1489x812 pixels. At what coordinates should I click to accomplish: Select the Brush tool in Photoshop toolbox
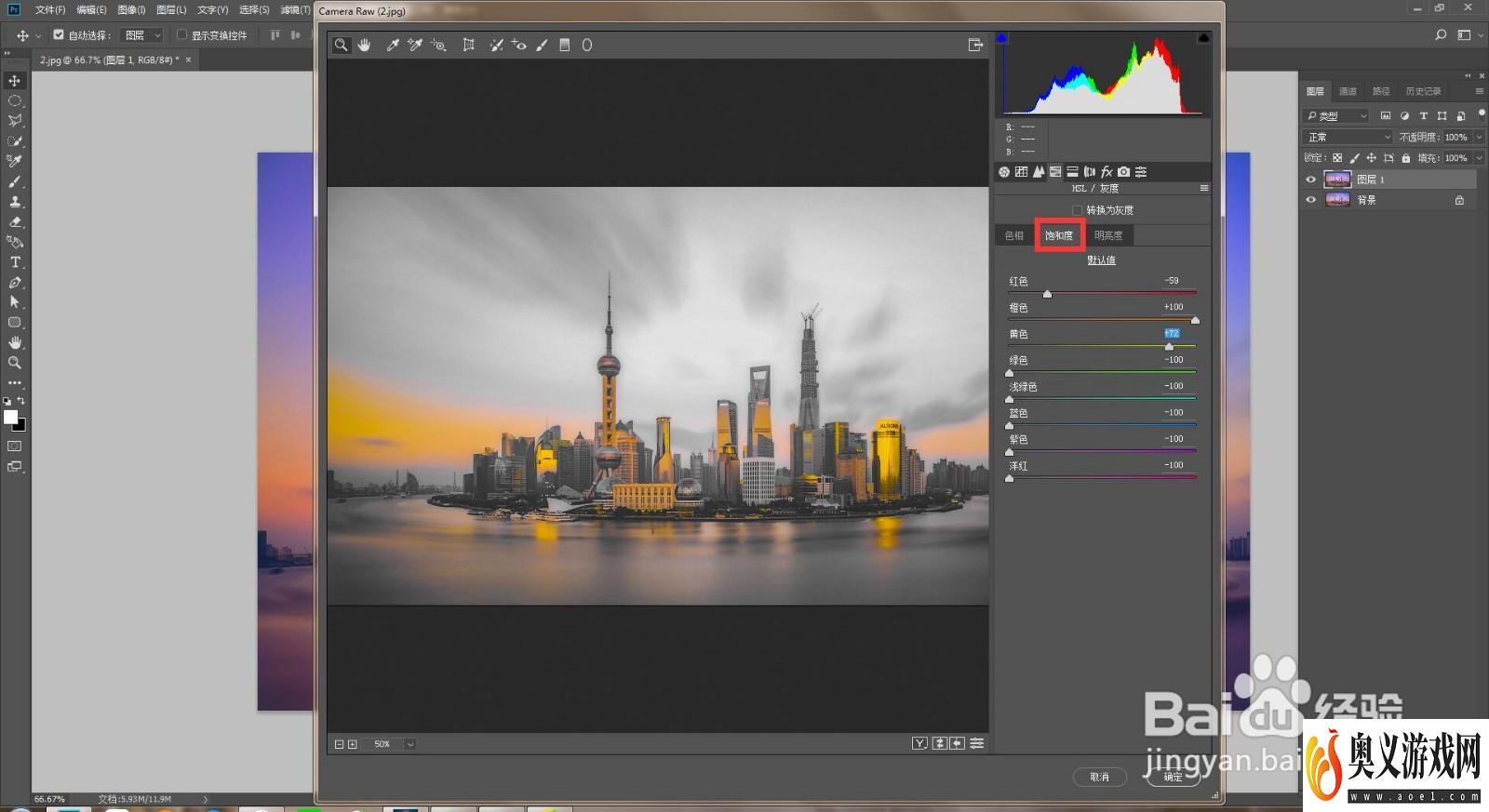click(15, 181)
